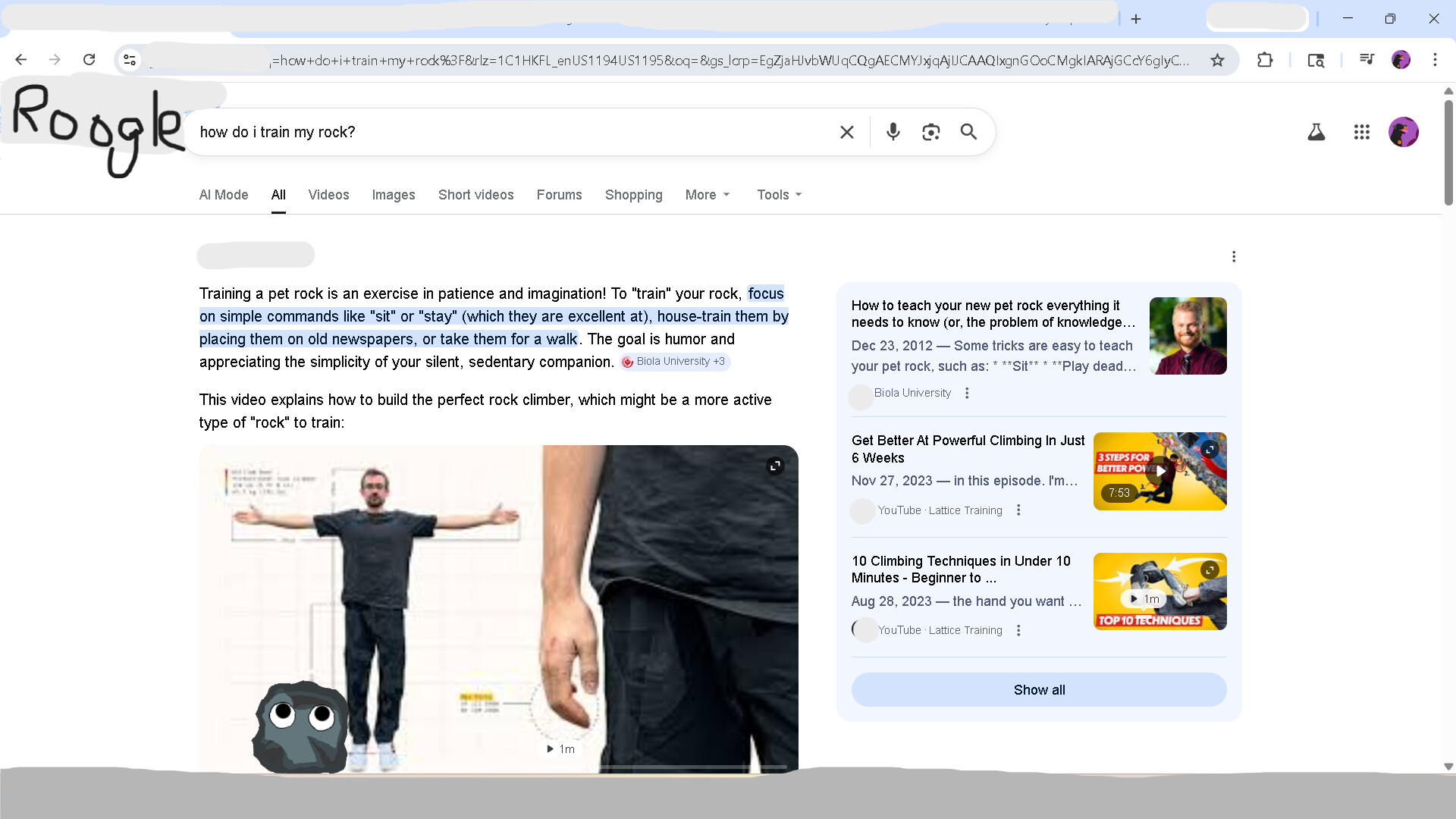
Task: Open options for Biola University result
Action: (x=967, y=393)
